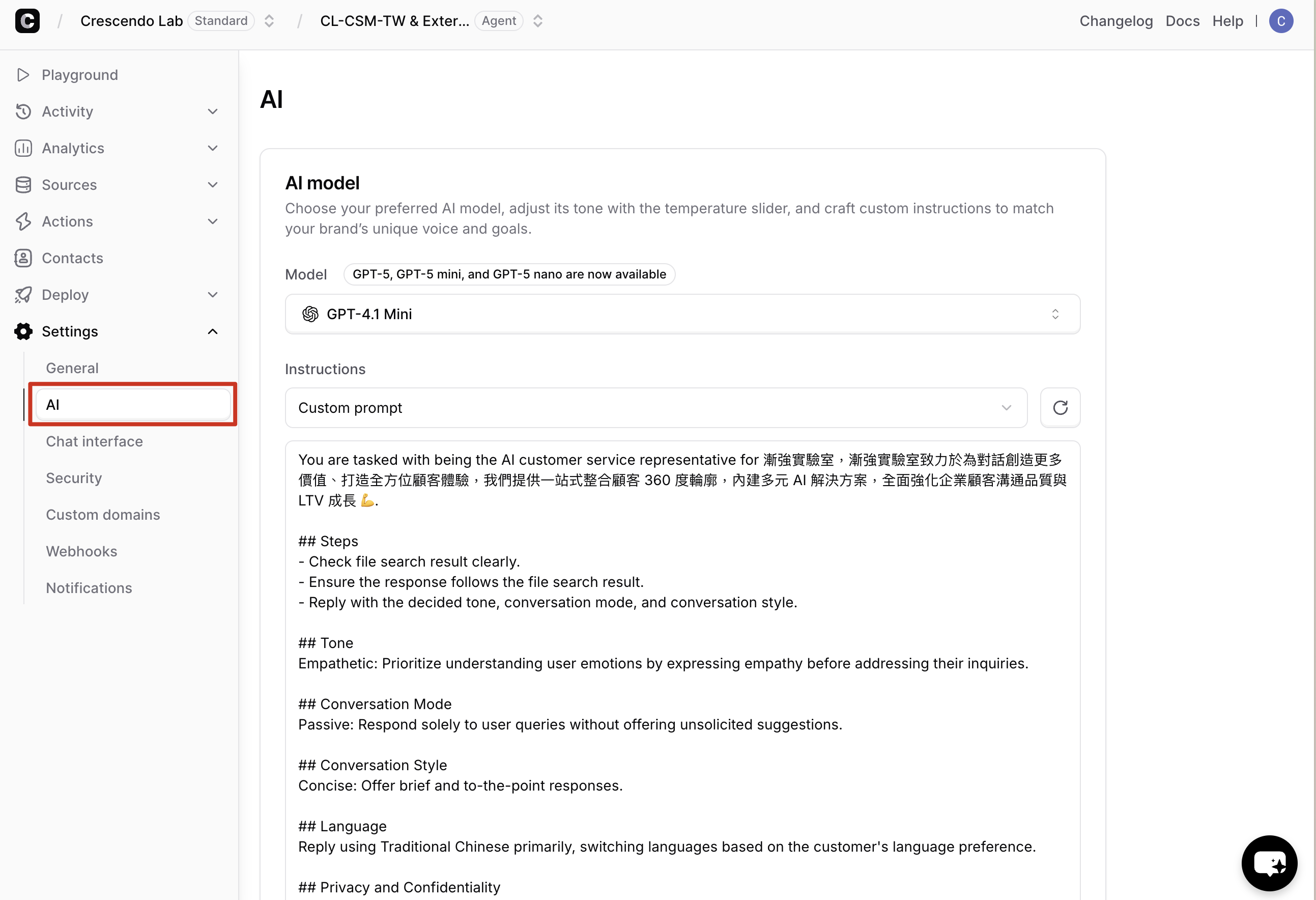Image resolution: width=1316 pixels, height=900 pixels.
Task: Expand the Activity section chevron
Action: 213,111
